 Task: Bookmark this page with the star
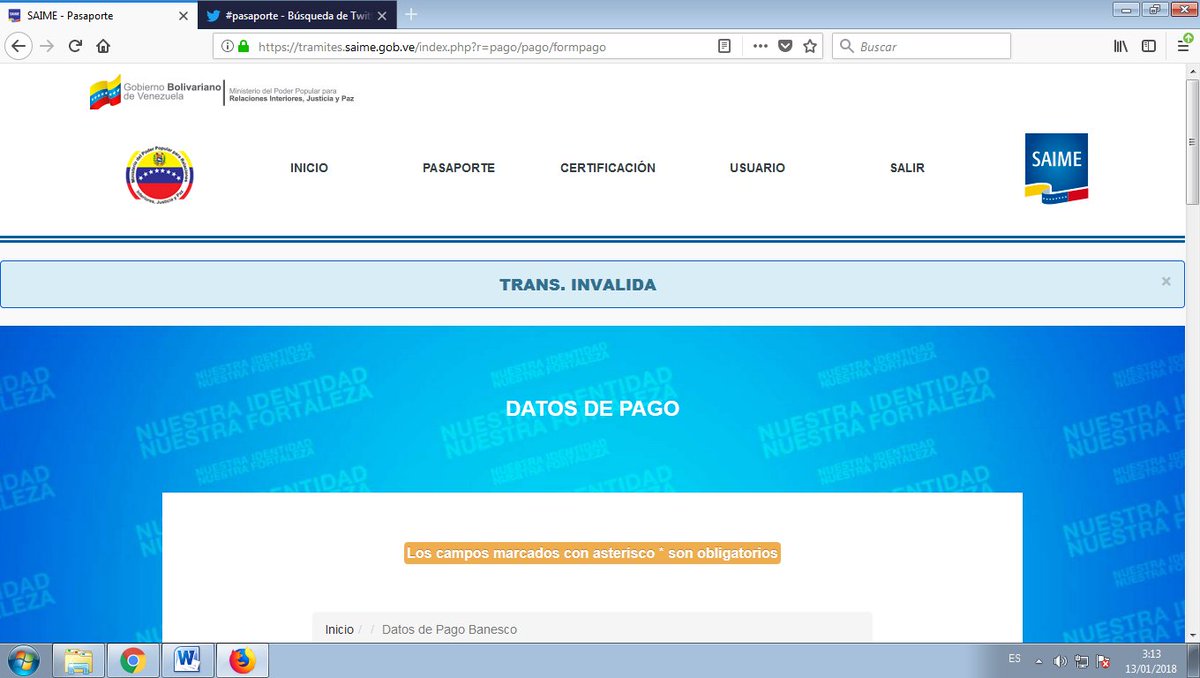810,46
